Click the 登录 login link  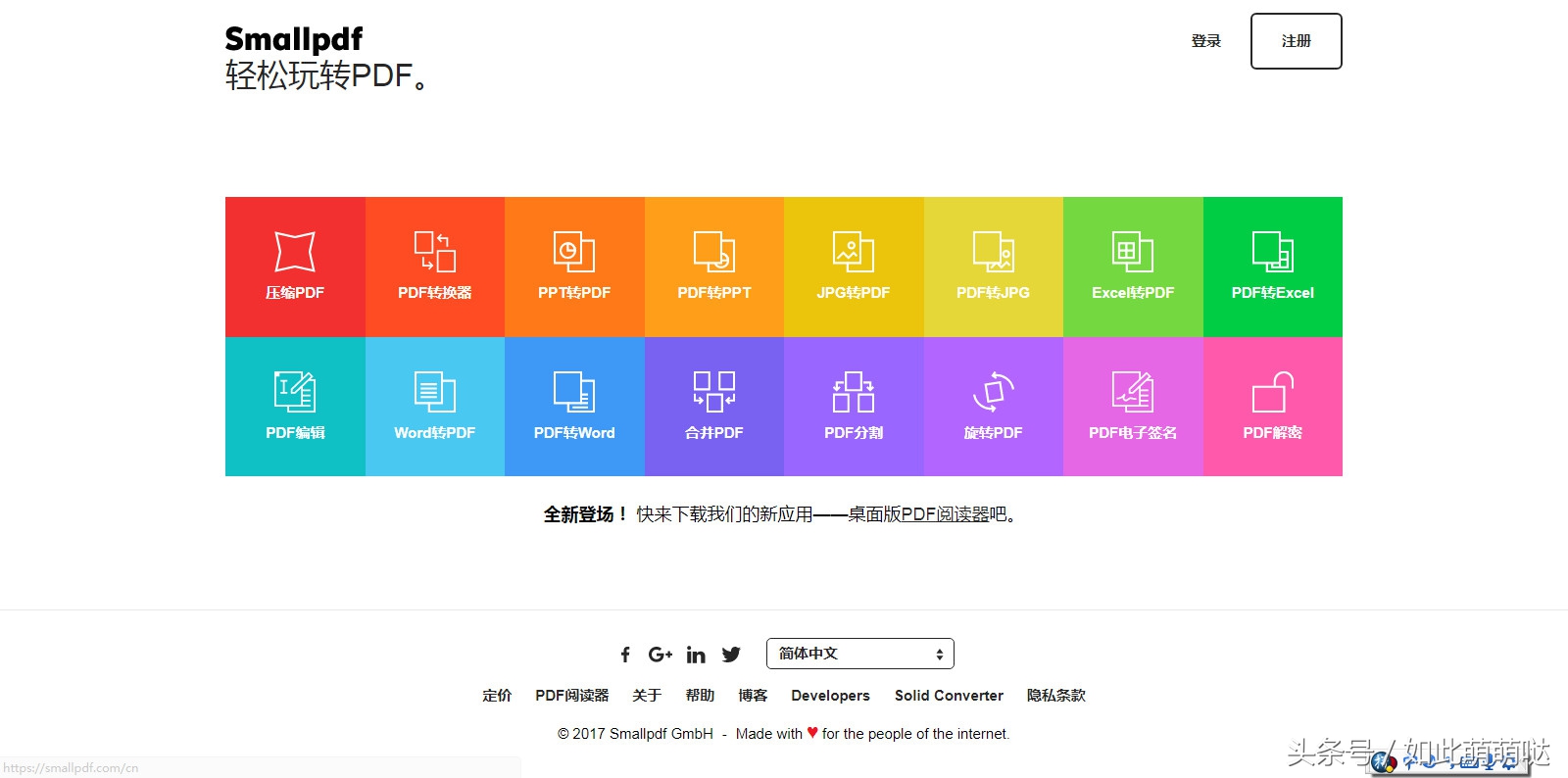[x=1206, y=41]
